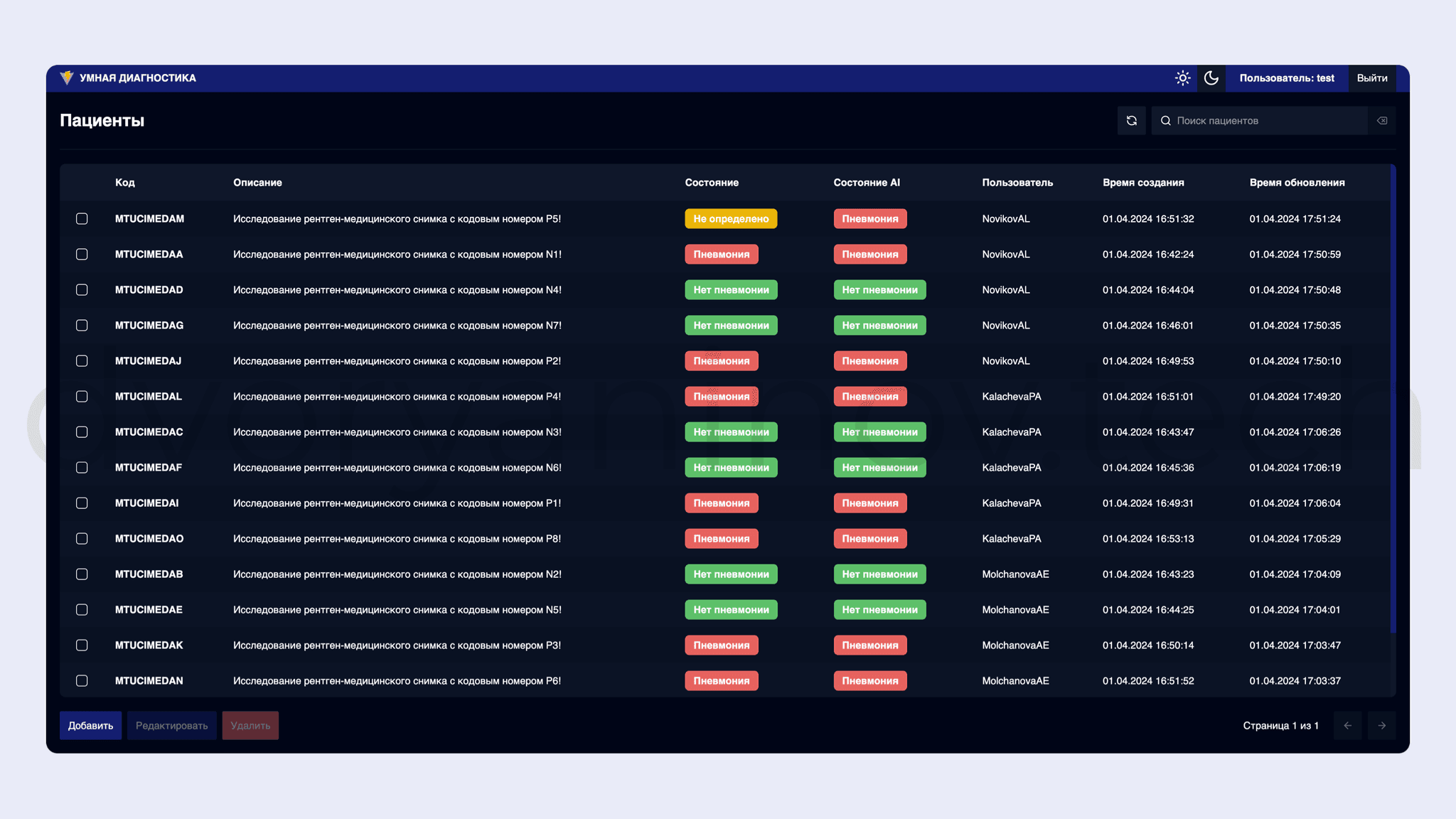
Task: Click Состояние AI badge of MTUCIMEDAG
Action: (879, 326)
